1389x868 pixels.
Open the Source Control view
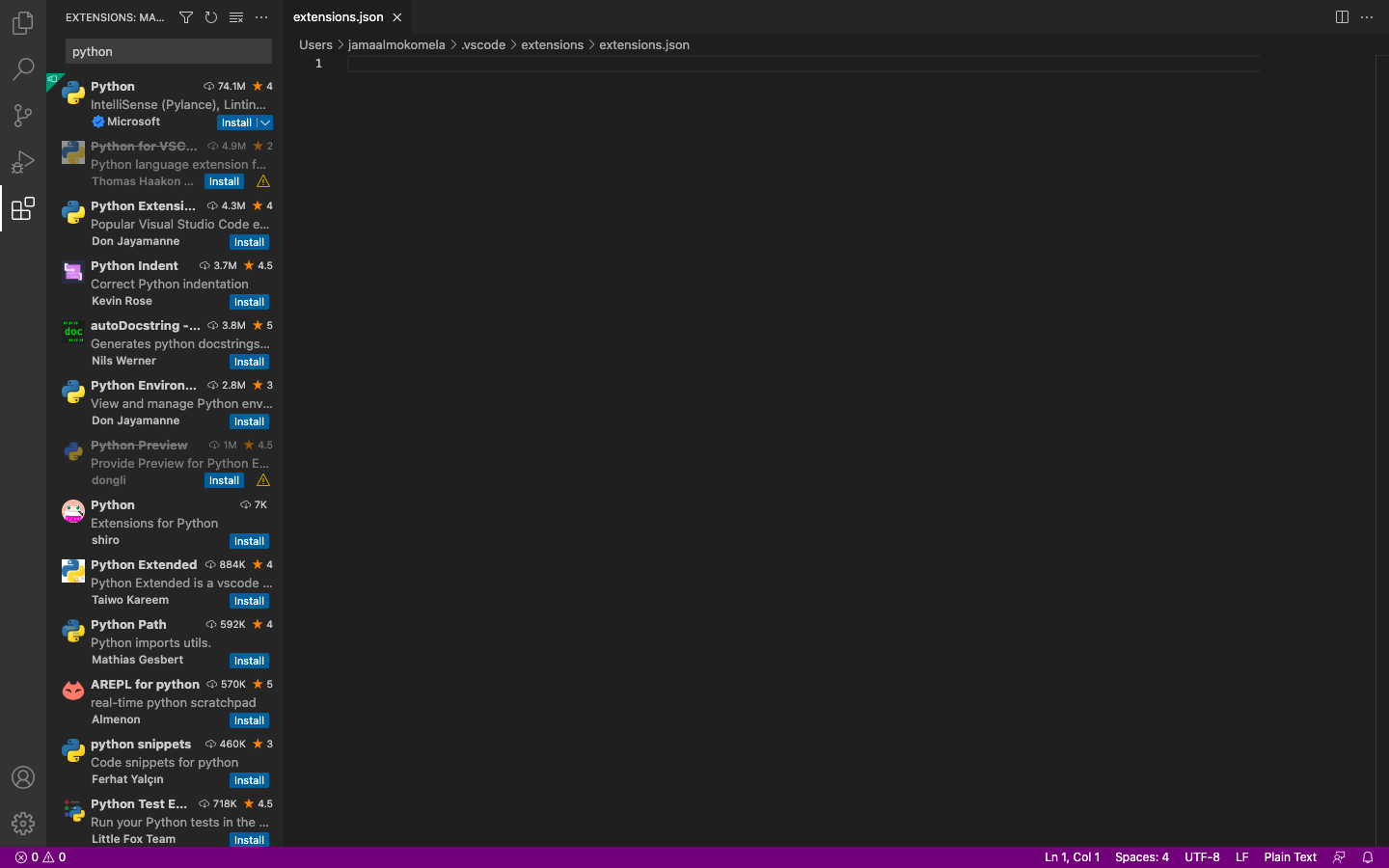[x=23, y=115]
